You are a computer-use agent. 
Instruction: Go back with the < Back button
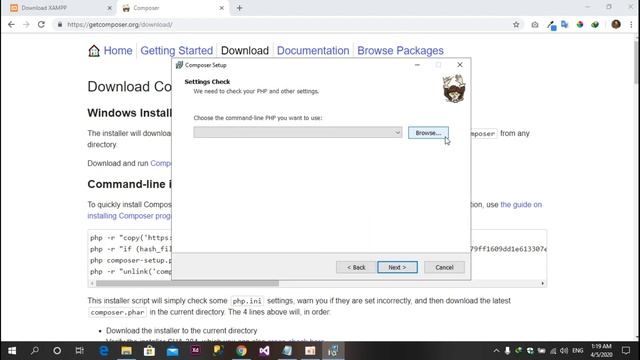click(x=356, y=267)
